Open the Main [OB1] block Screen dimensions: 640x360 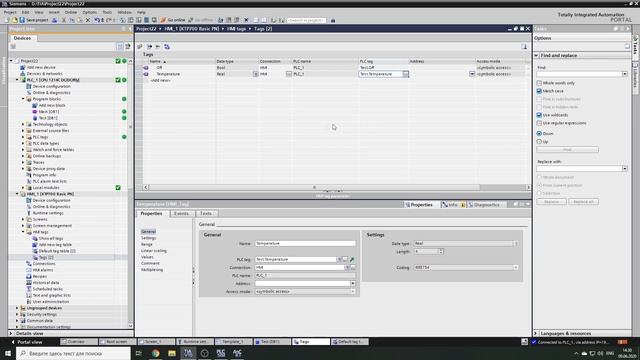tap(49, 111)
